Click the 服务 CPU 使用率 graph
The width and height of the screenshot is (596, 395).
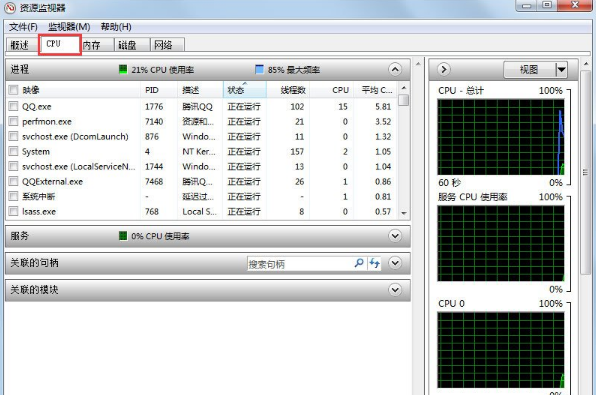pyautogui.click(x=501, y=243)
